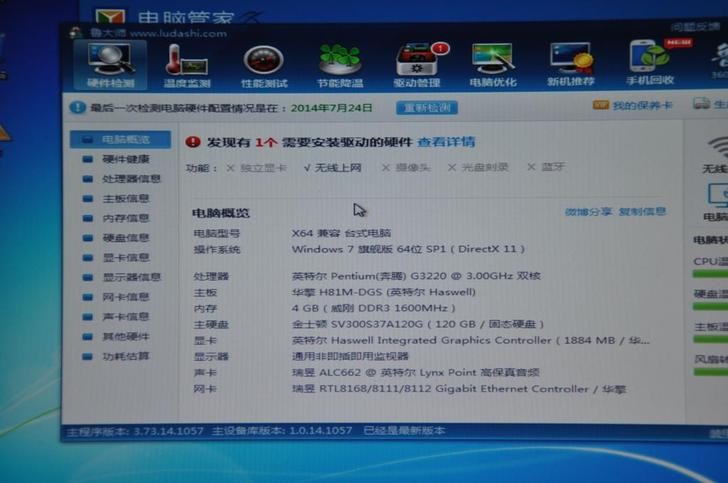Click the www.ludashi.com title text
Viewport: 728px width, 483px height.
[x=178, y=33]
